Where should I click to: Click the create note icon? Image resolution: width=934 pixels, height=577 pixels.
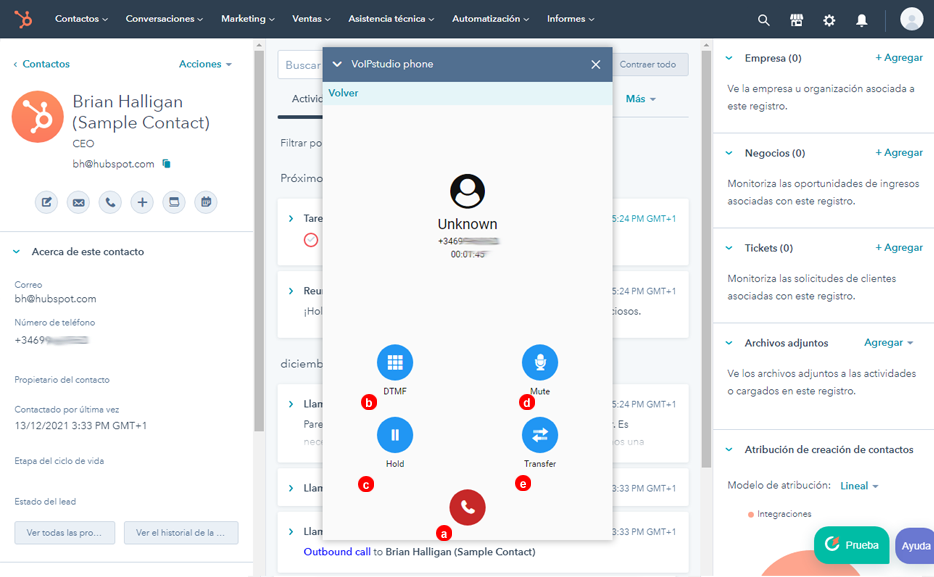pyautogui.click(x=46, y=202)
